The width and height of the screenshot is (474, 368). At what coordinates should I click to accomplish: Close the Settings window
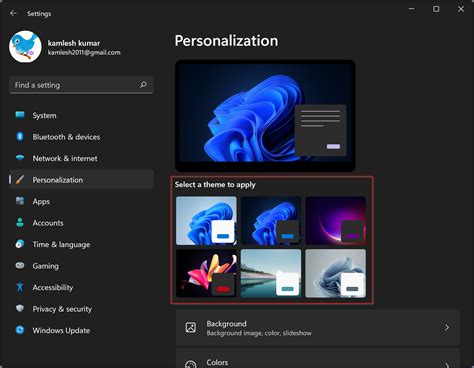(x=461, y=9)
